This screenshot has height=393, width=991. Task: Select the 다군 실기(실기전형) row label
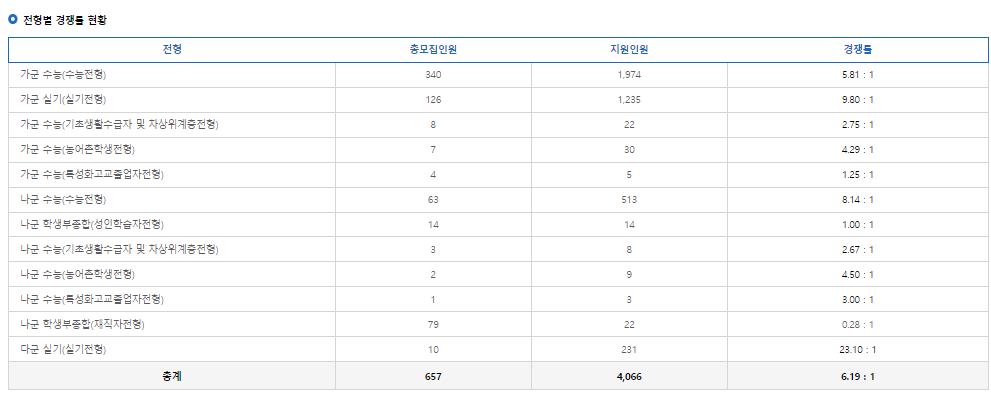tap(63, 349)
